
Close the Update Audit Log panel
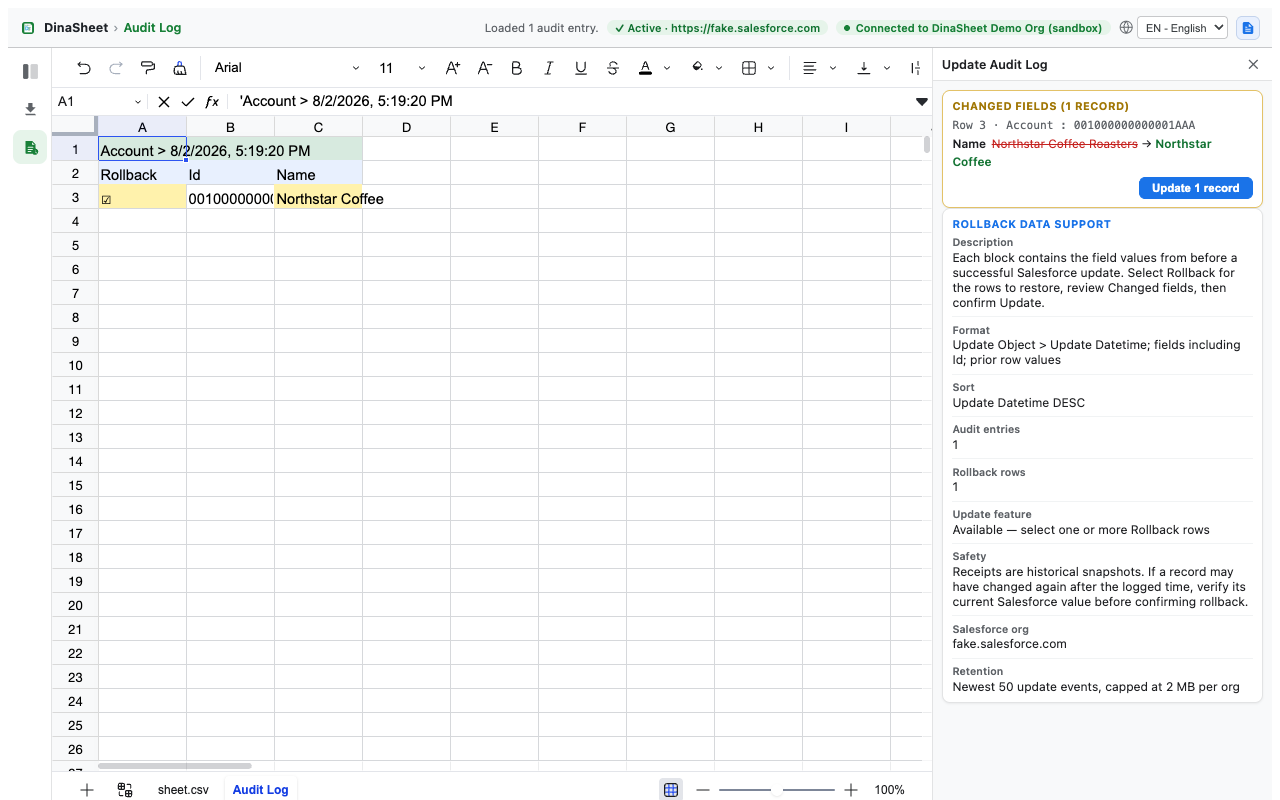1253,64
